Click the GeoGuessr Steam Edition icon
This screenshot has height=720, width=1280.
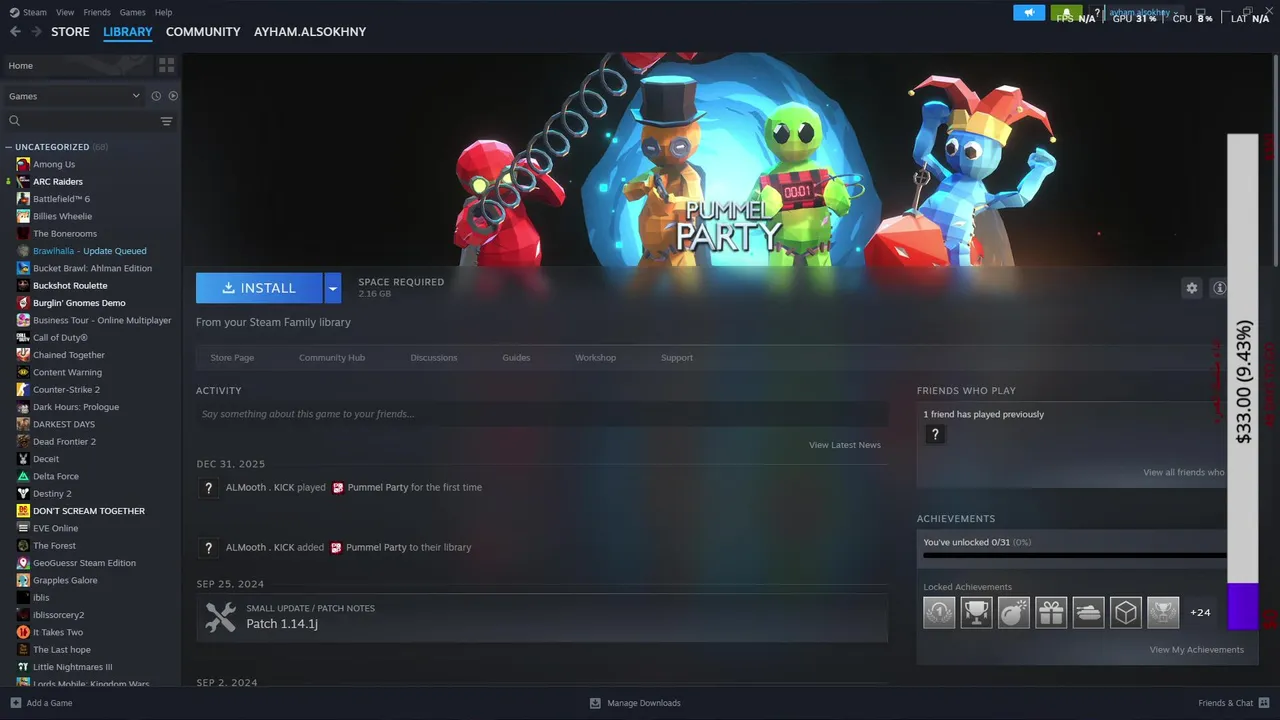(23, 563)
